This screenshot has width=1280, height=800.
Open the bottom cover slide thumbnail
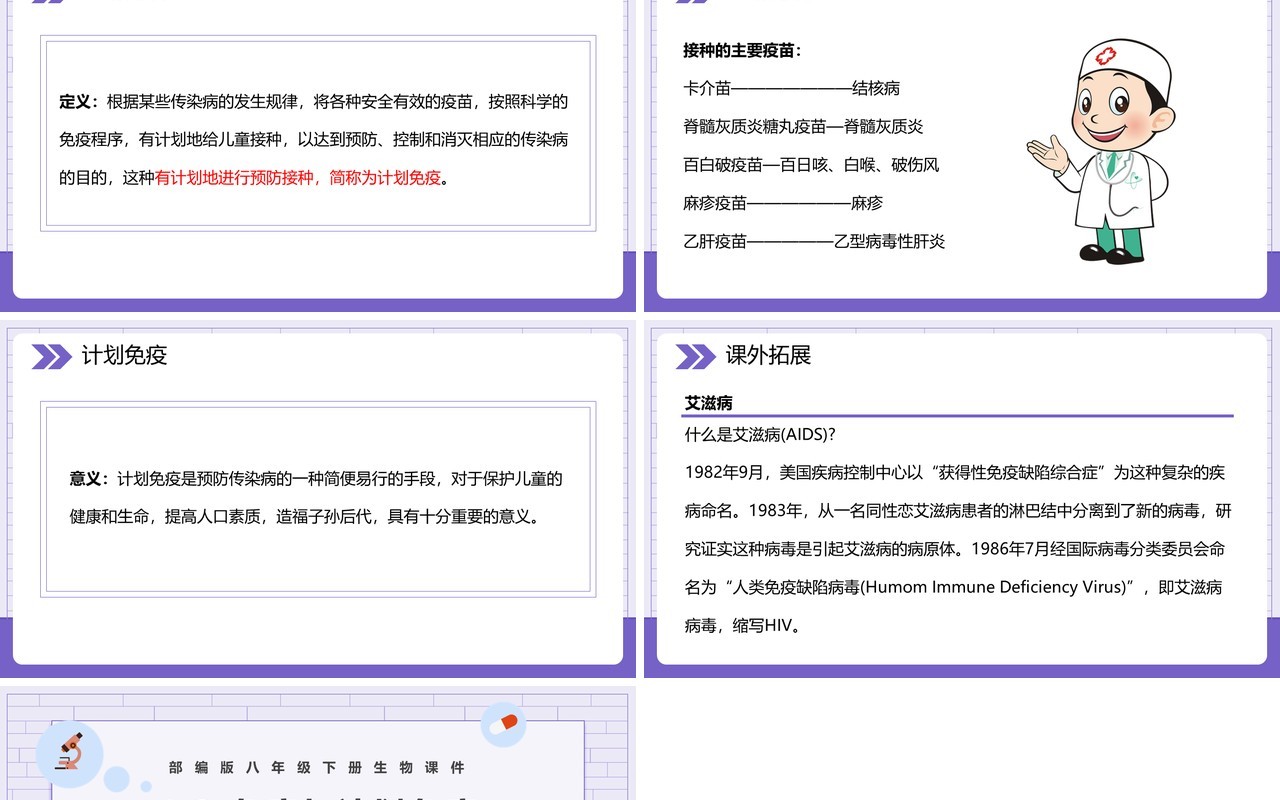tap(318, 743)
